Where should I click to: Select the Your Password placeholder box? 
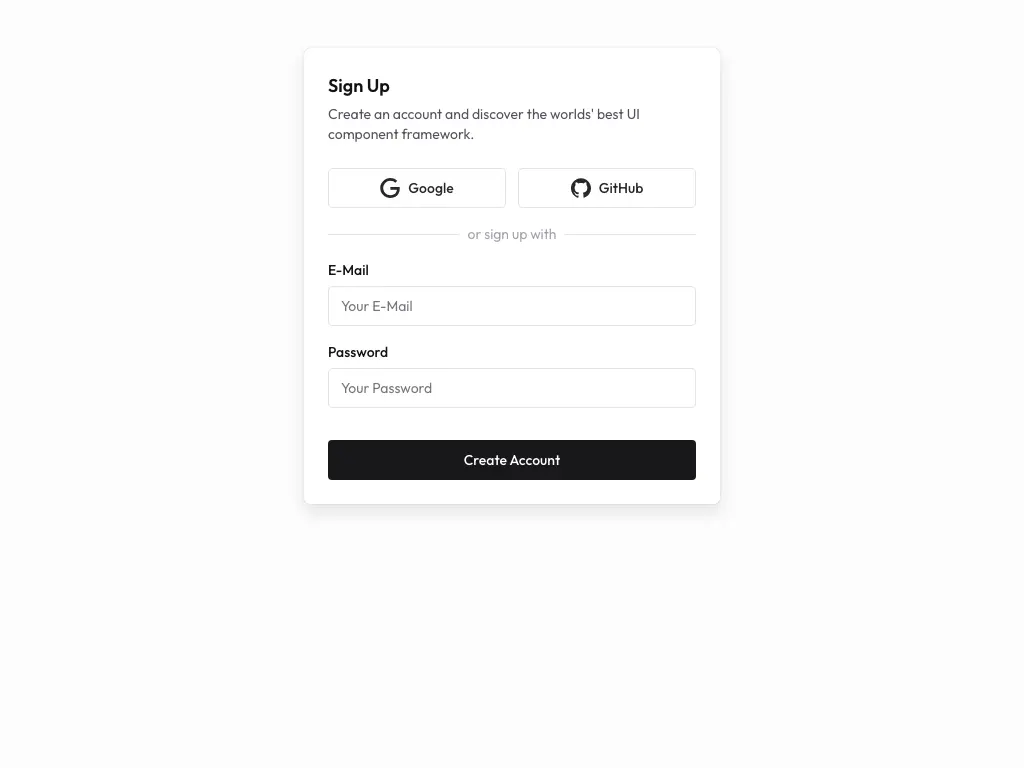[x=512, y=388]
